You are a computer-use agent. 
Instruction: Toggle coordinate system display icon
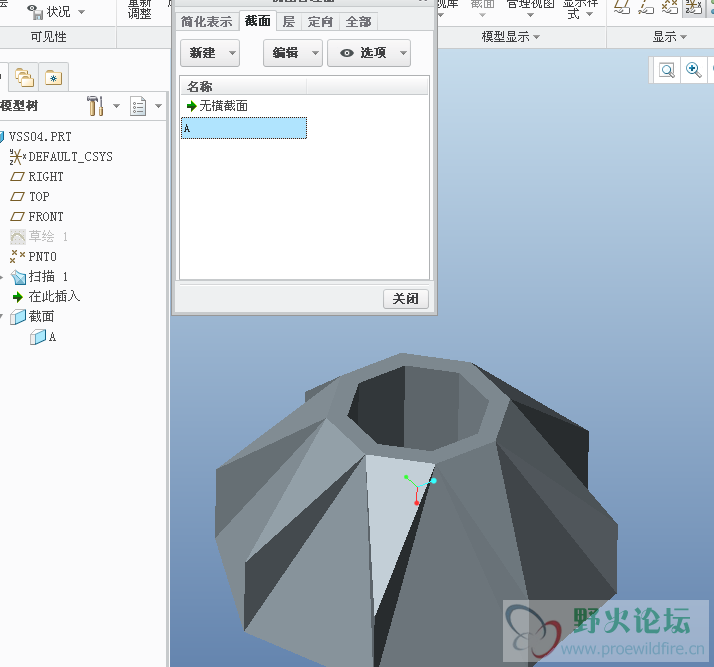[x=693, y=7]
